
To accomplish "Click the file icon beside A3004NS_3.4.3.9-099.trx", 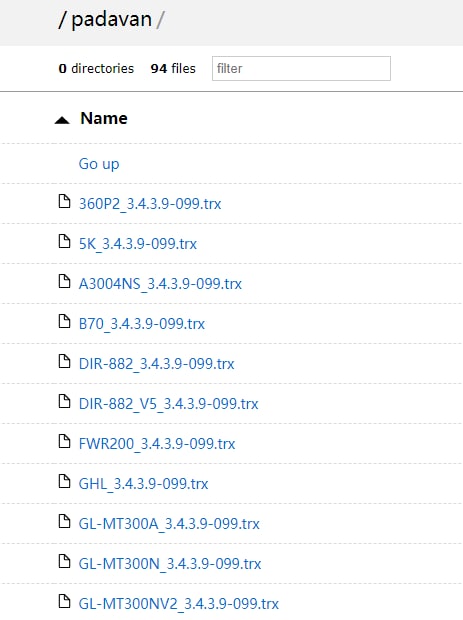I will (64, 281).
